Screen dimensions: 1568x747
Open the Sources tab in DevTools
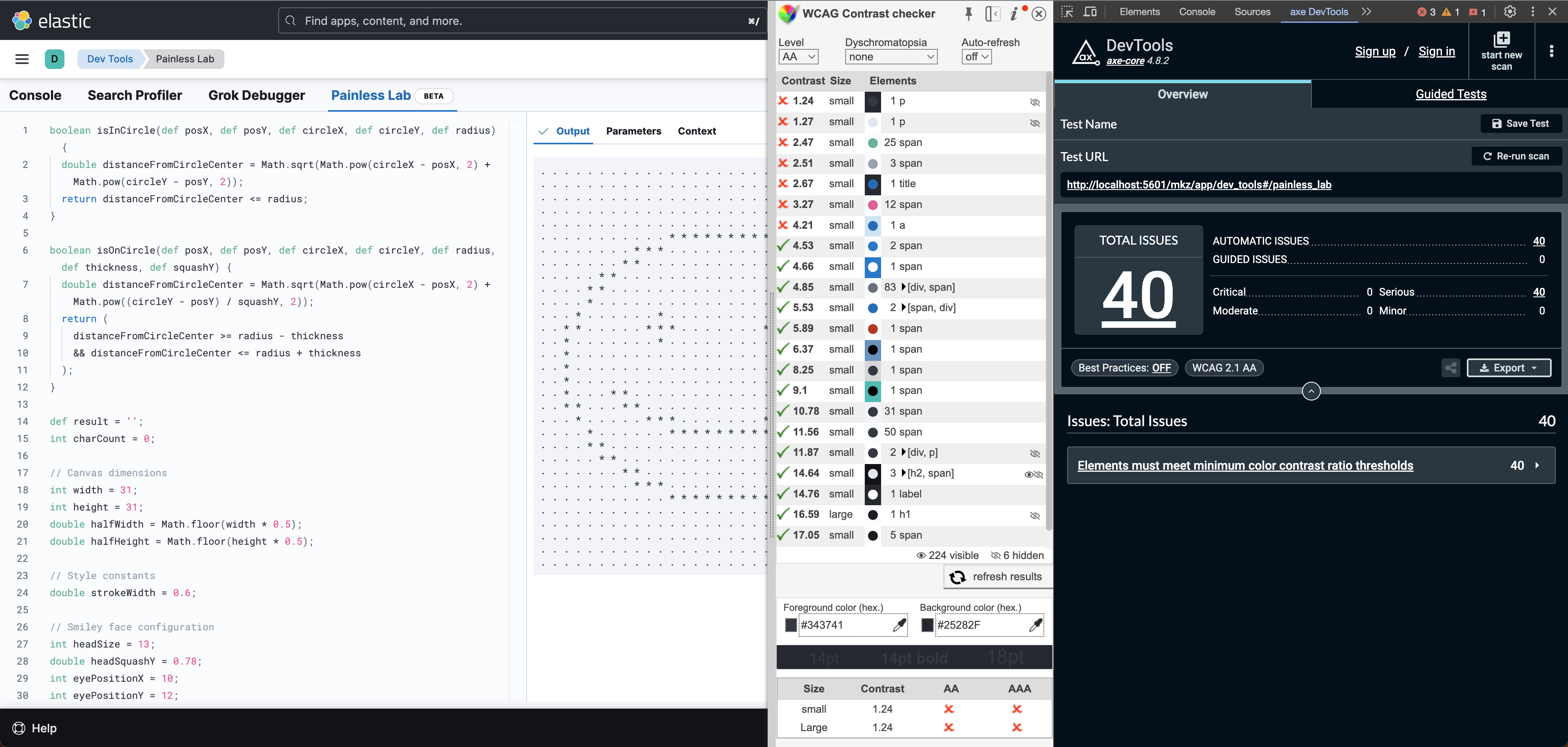click(x=1252, y=11)
